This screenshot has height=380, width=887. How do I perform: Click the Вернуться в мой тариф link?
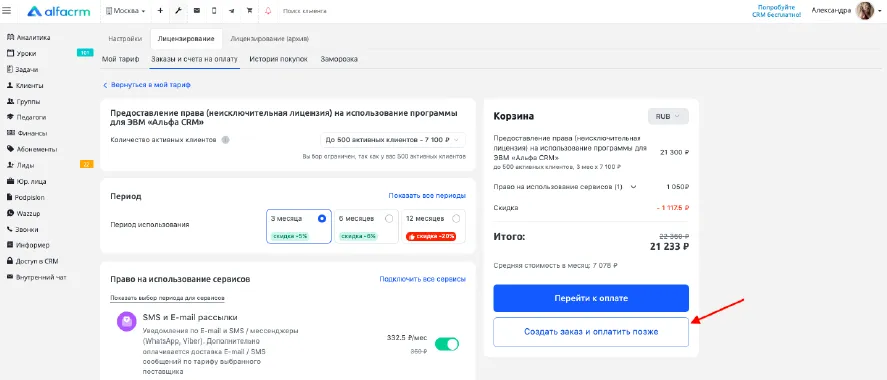[x=147, y=85]
